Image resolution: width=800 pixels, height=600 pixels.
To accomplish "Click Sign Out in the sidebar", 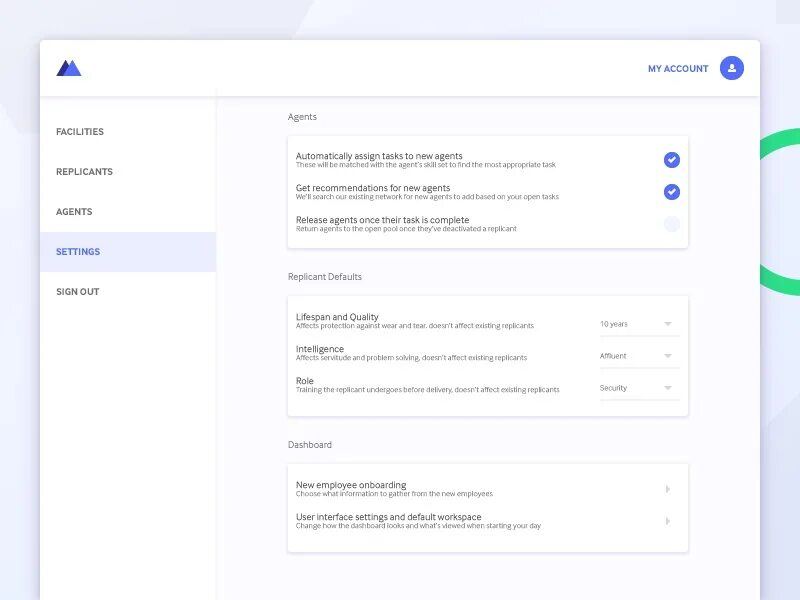I will (78, 292).
